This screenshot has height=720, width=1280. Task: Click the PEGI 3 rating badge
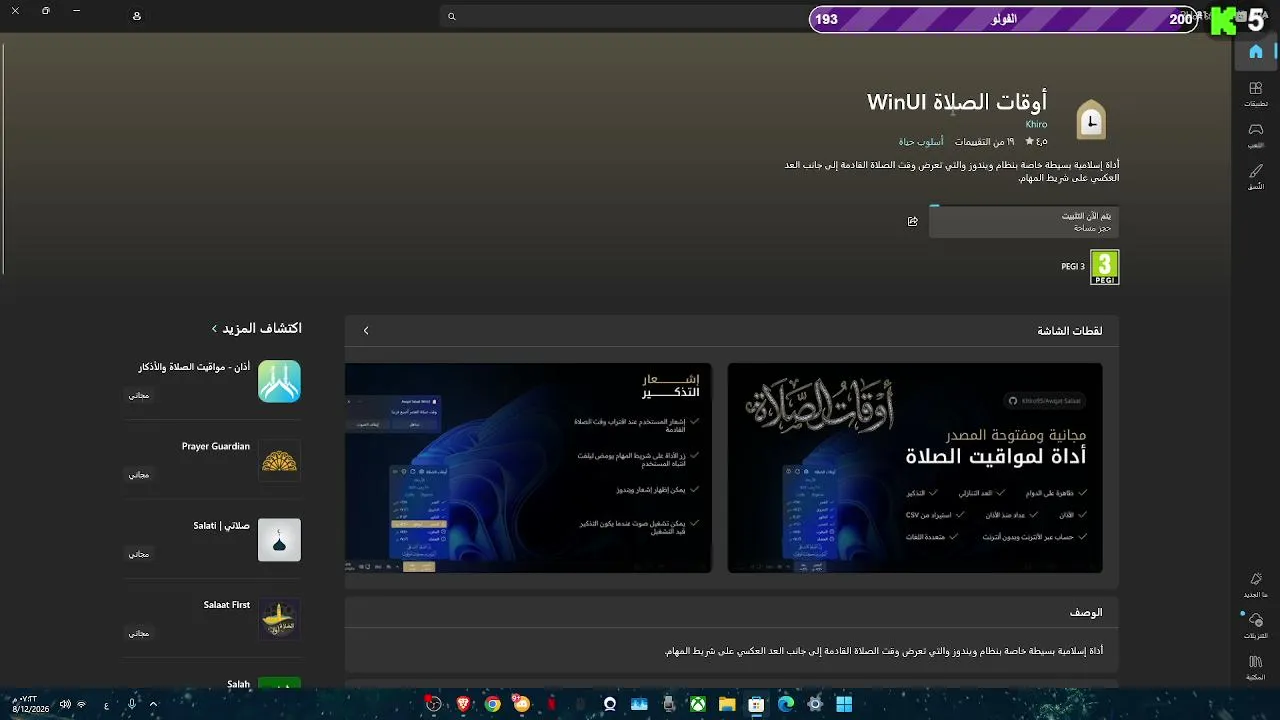click(1104, 267)
